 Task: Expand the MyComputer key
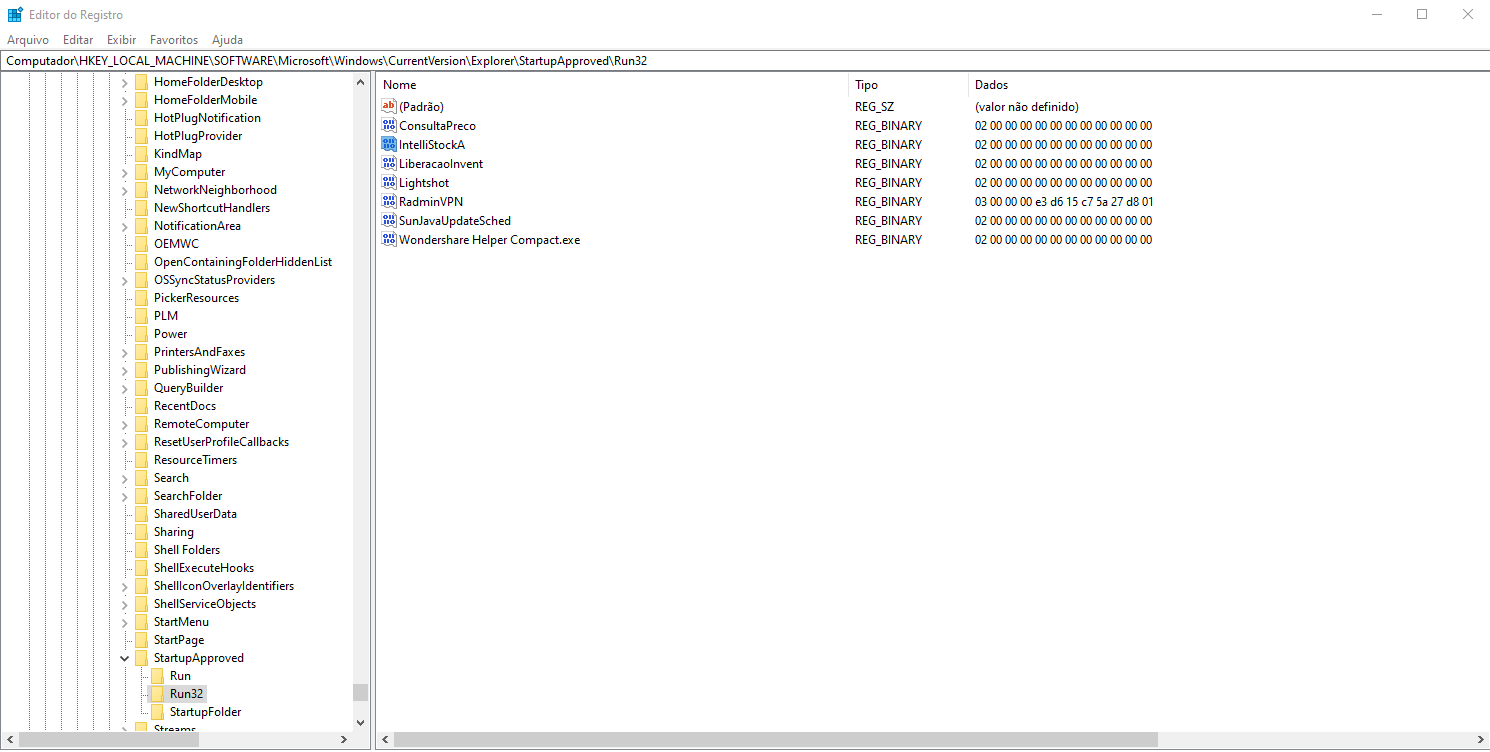point(125,172)
